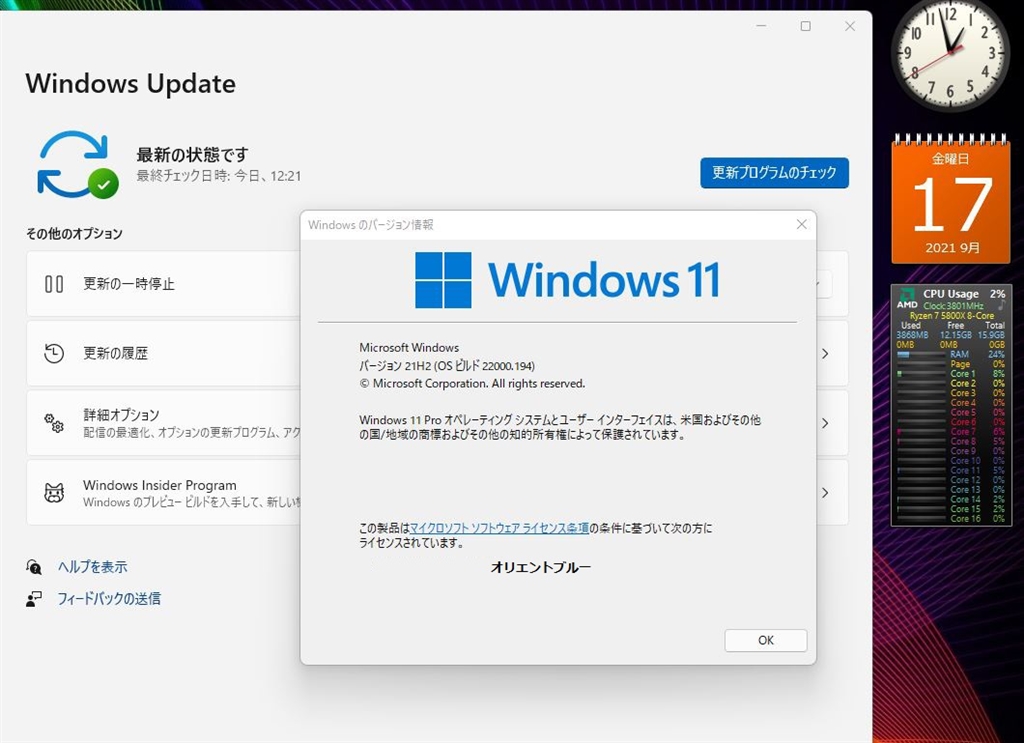Click the Ryzen 7 5800X 8-Core label

pyautogui.click(x=952, y=315)
